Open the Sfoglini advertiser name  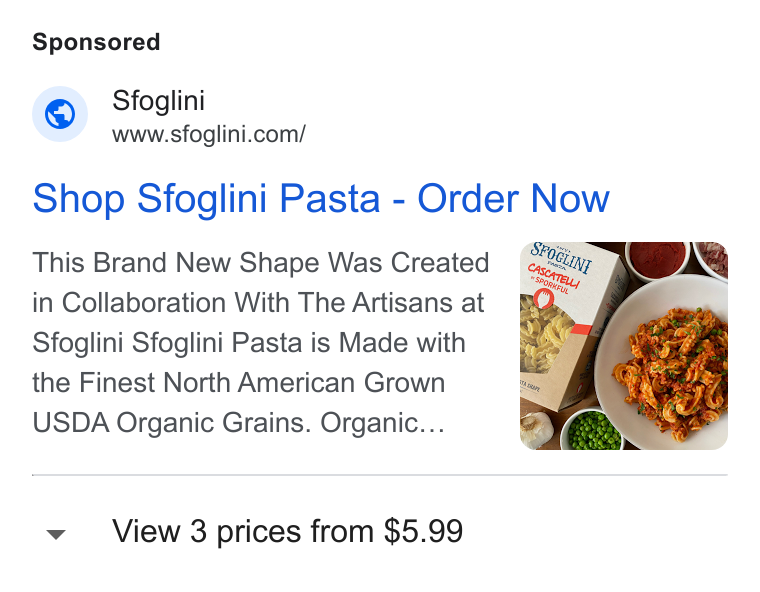point(158,101)
